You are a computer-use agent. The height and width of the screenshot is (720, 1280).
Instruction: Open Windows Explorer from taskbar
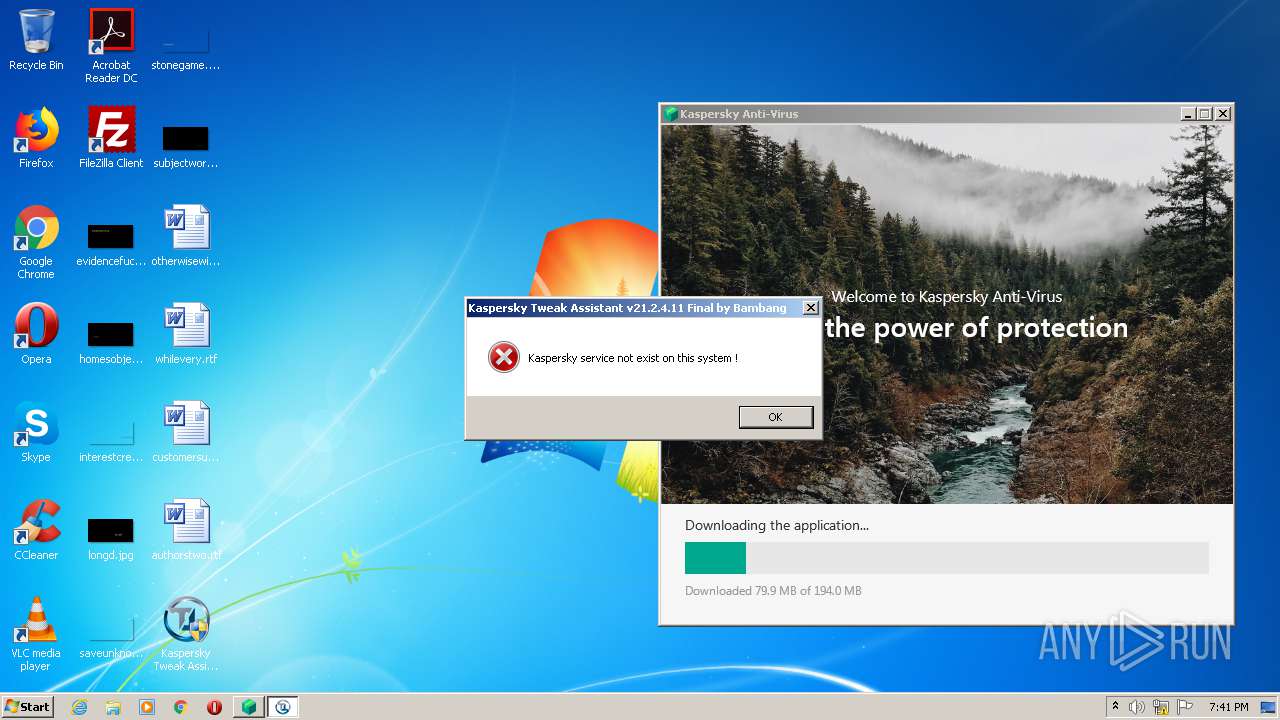tap(113, 707)
